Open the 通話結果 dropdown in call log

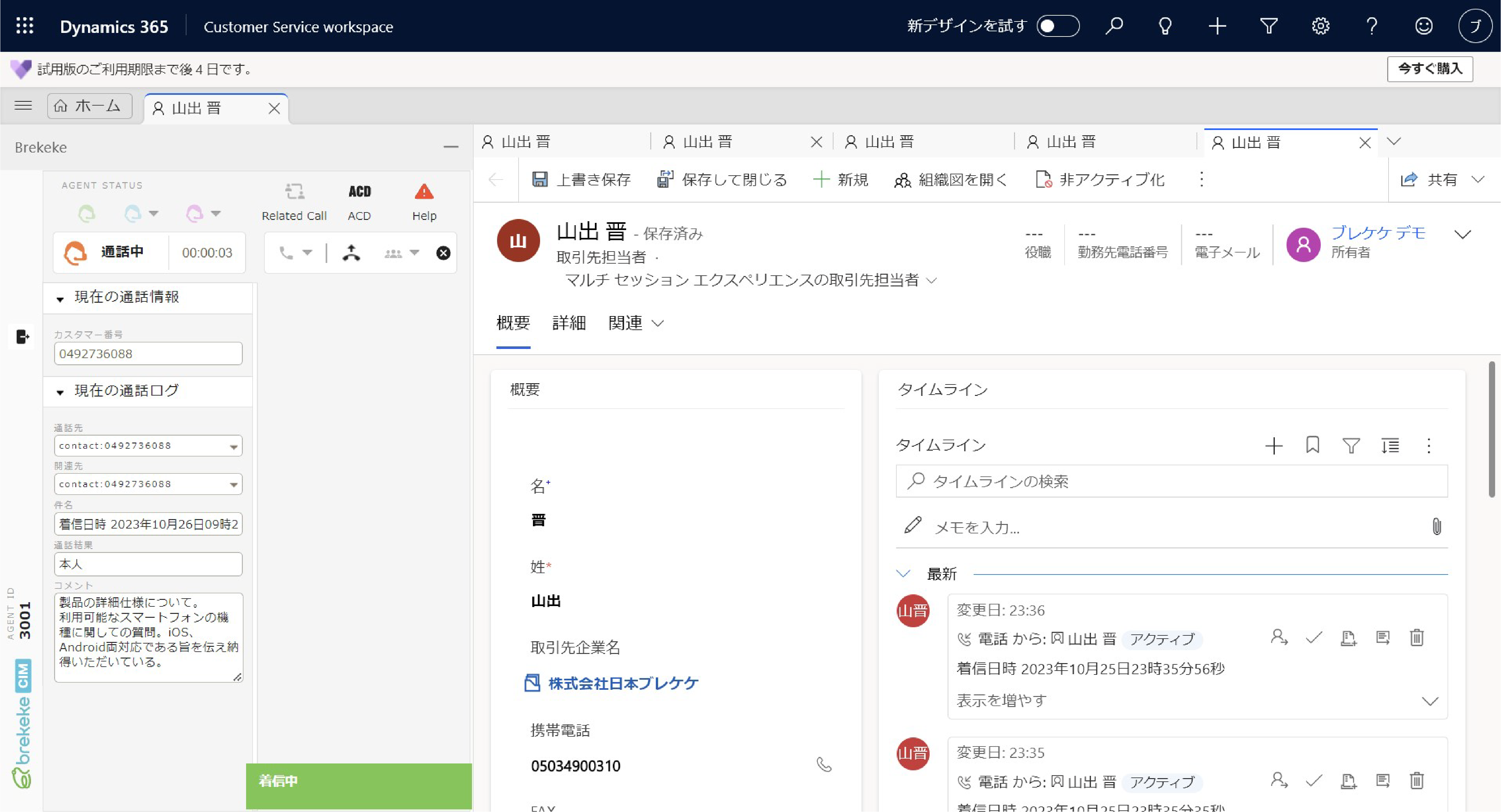[148, 563]
